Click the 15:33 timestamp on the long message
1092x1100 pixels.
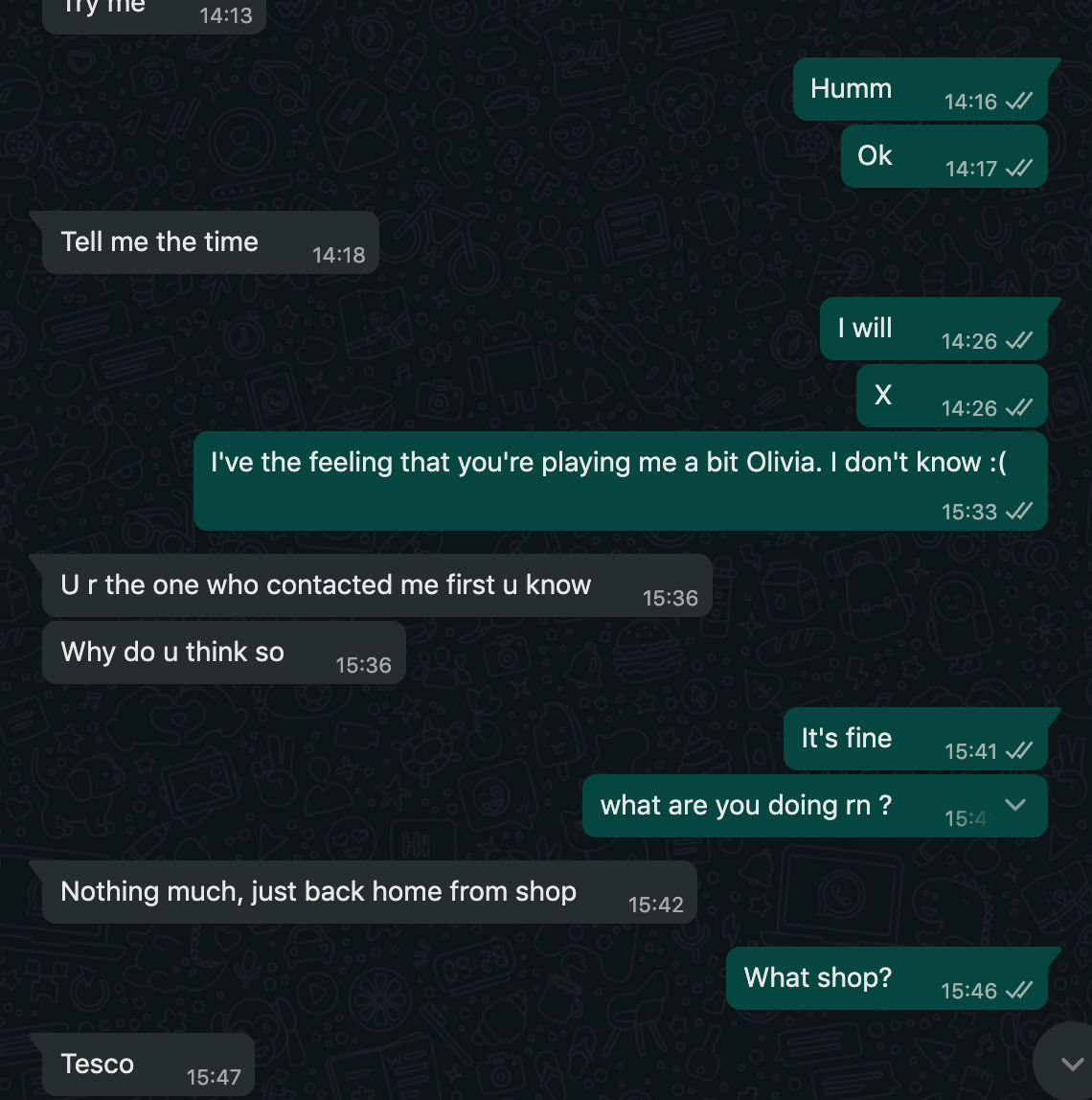pyautogui.click(x=968, y=512)
